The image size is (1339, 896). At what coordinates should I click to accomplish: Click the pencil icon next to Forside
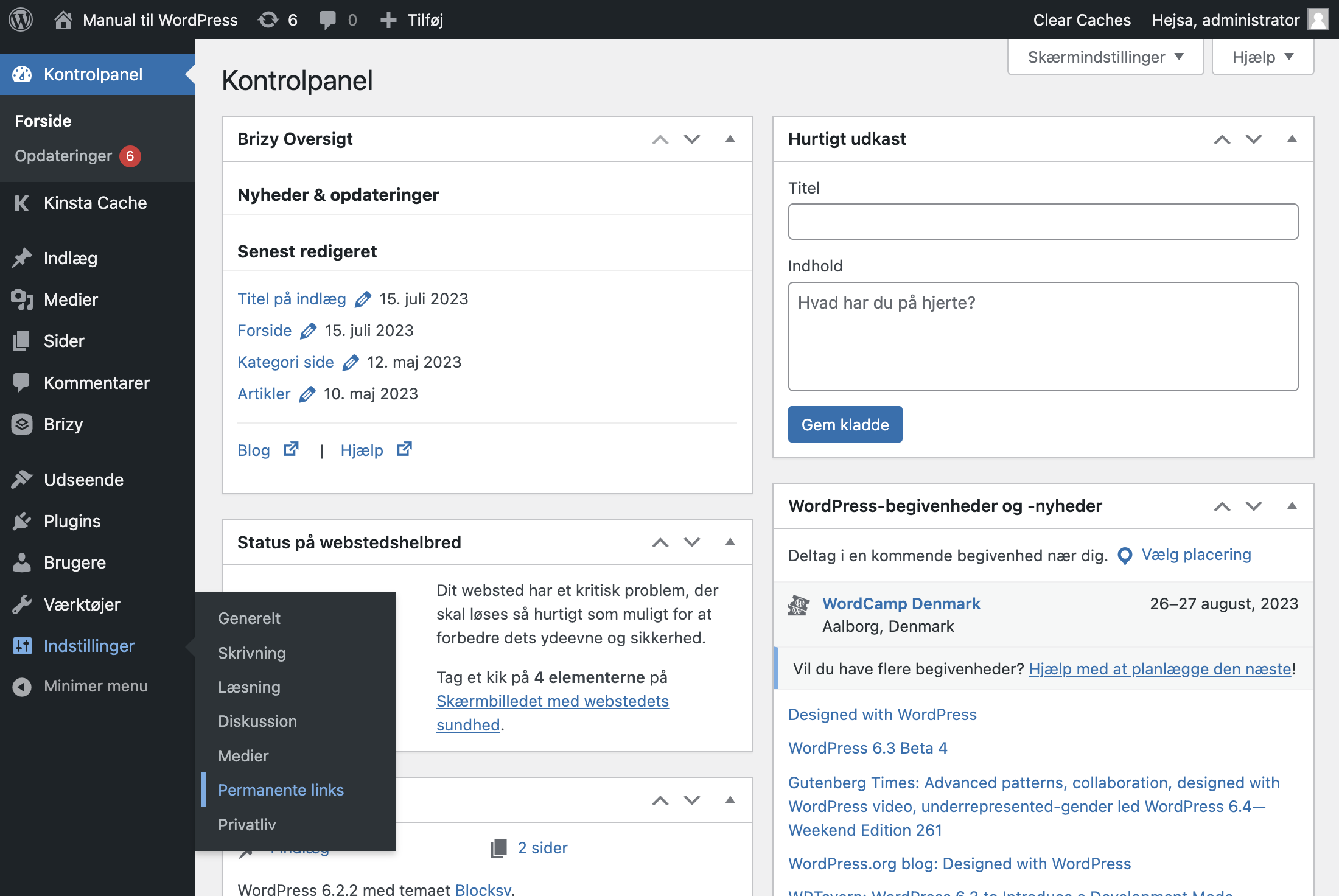coord(309,331)
